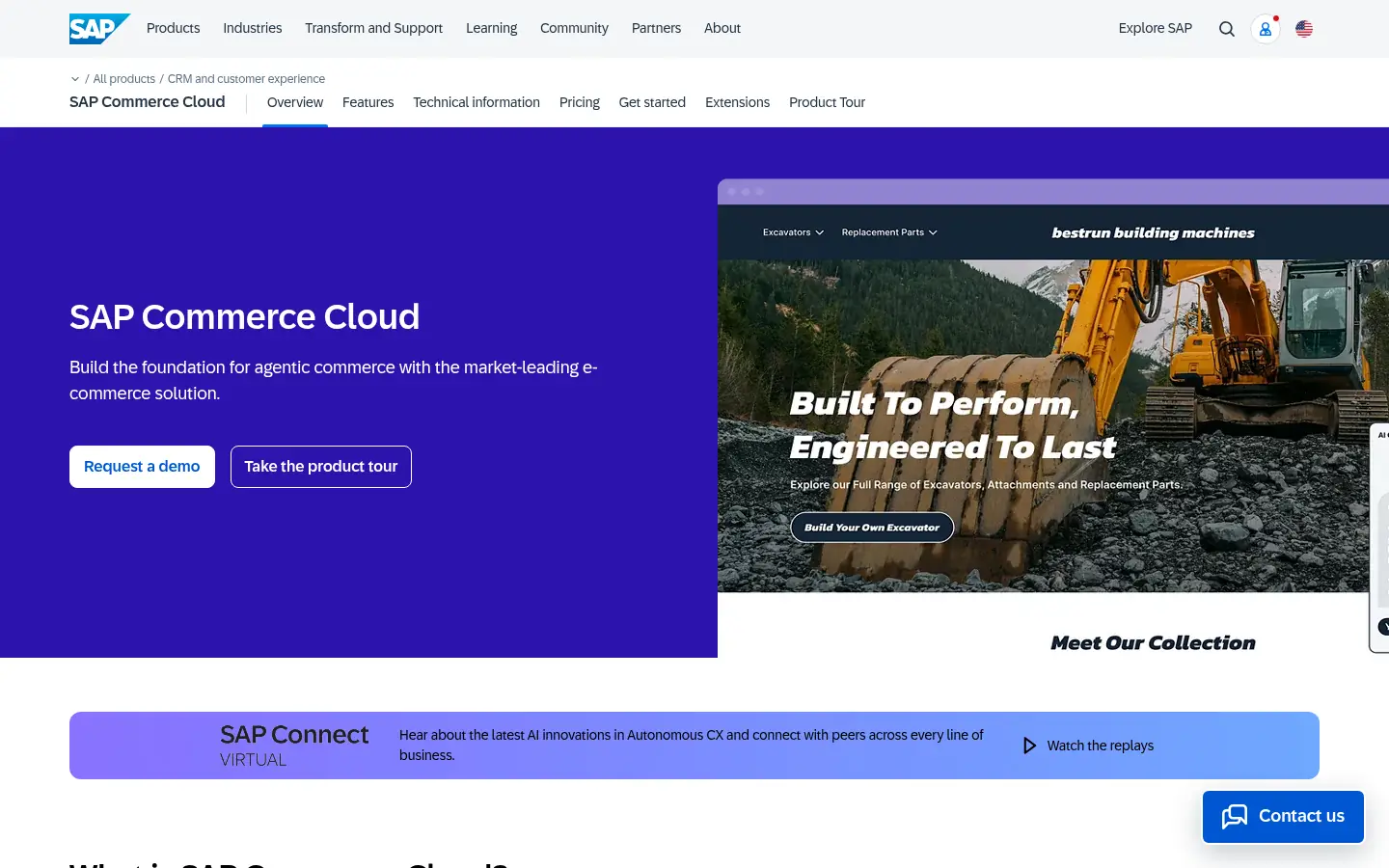The image size is (1389, 868).
Task: Click Watch the replays link
Action: 1101,746
